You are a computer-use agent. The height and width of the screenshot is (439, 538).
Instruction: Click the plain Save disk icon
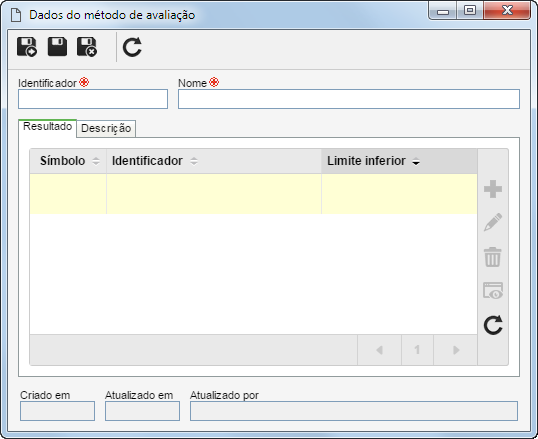[x=57, y=47]
